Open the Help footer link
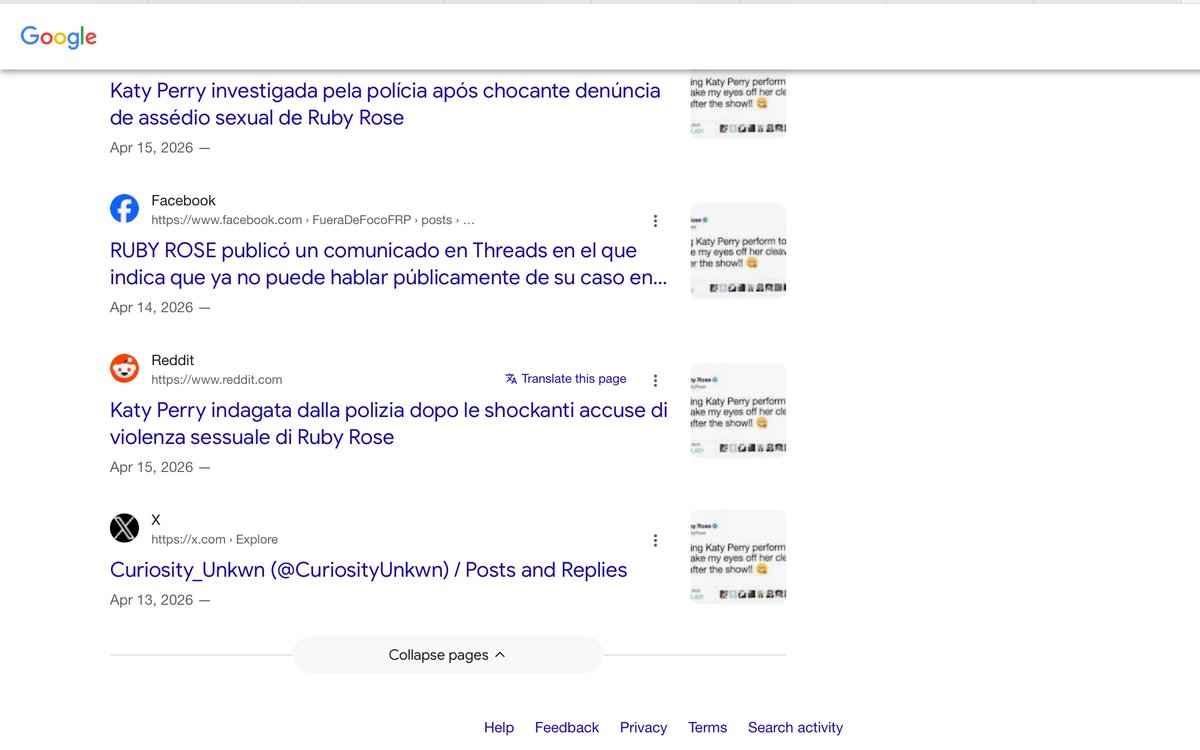Image resolution: width=1200 pixels, height=750 pixels. (499, 727)
